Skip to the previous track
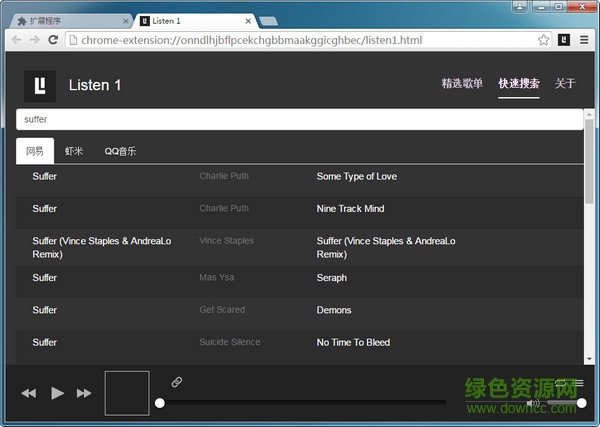The height and width of the screenshot is (427, 600). [x=28, y=393]
